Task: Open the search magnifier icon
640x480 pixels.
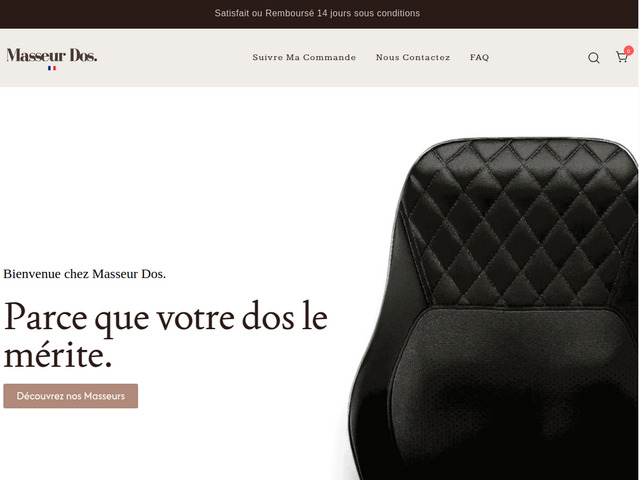Action: pos(593,58)
